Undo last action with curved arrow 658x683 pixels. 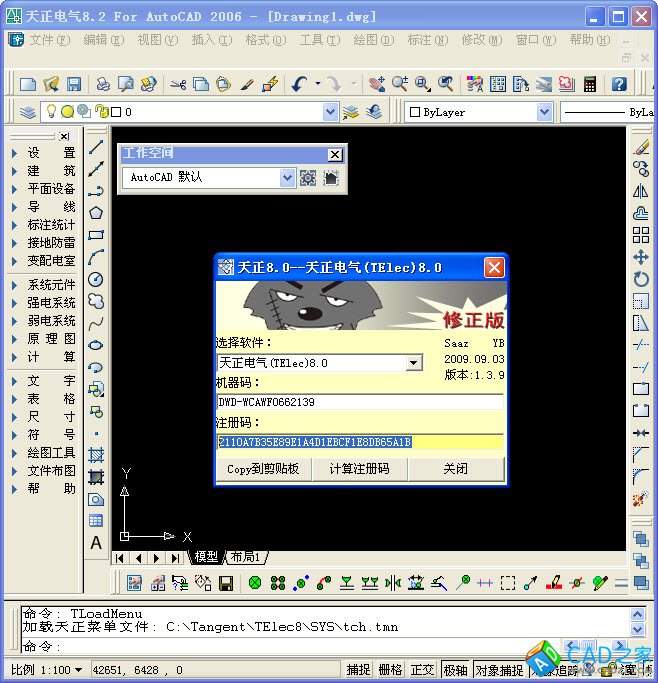point(300,84)
